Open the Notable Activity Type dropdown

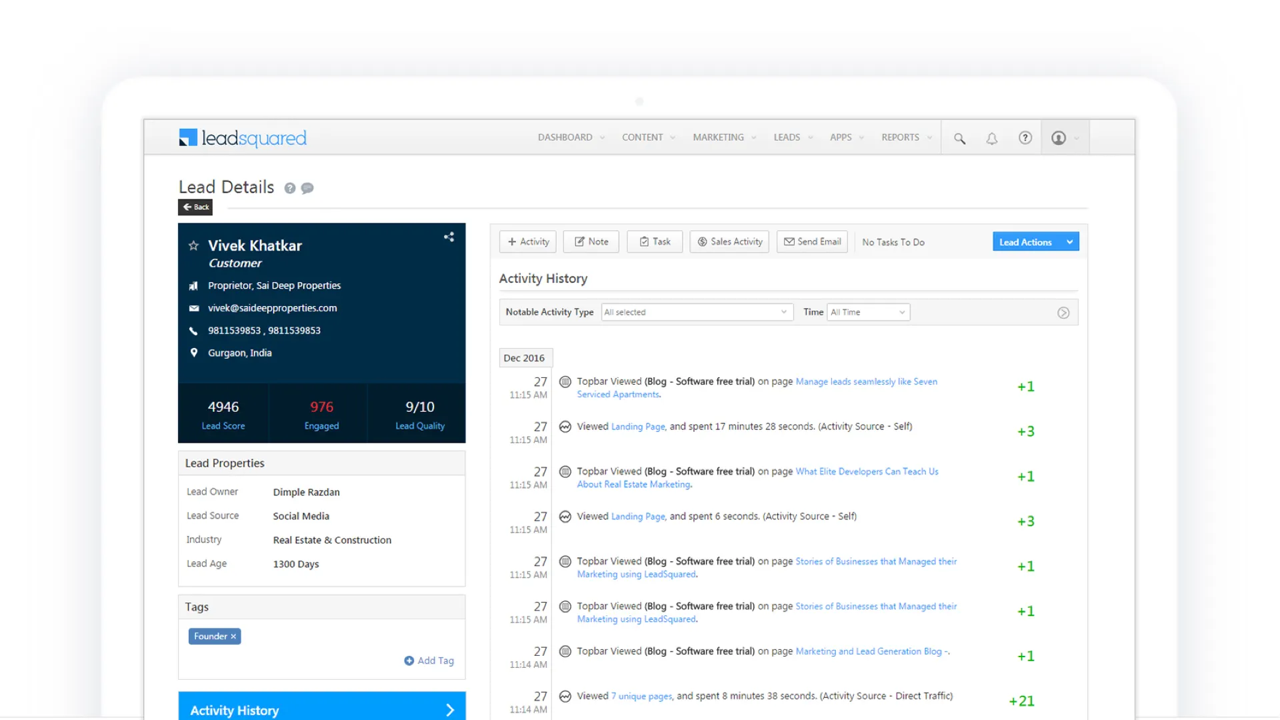pyautogui.click(x=696, y=313)
